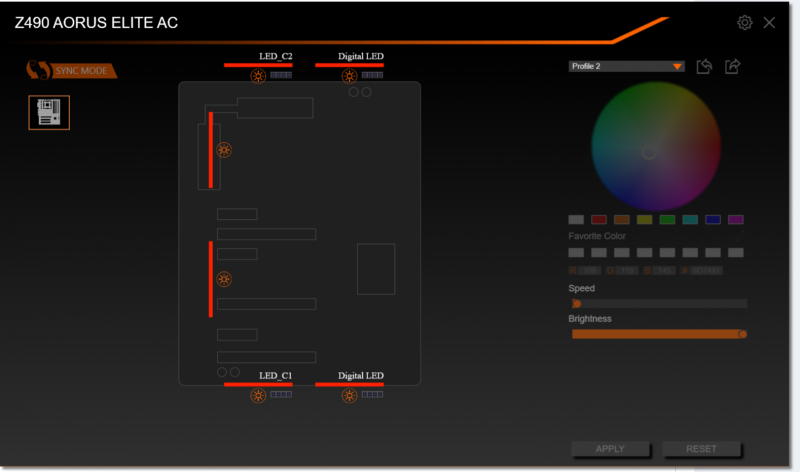
Task: Click the lower-left motherboard zone light icon
Action: pyautogui.click(x=224, y=279)
